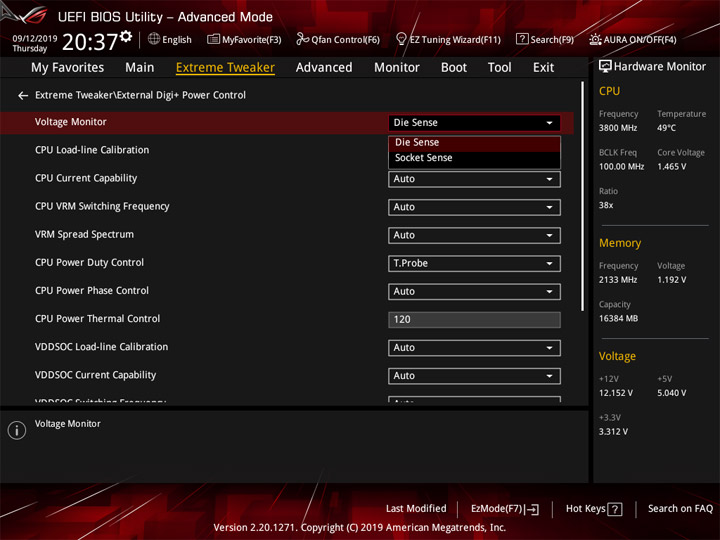Click the 16384 MB capacity value
Screen dimensions: 720x540
(x=618, y=319)
